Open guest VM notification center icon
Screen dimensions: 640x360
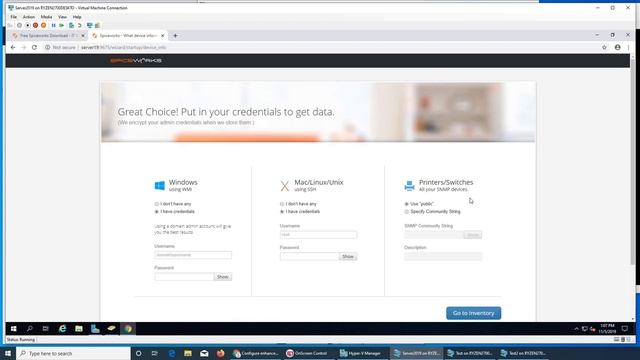click(x=624, y=329)
